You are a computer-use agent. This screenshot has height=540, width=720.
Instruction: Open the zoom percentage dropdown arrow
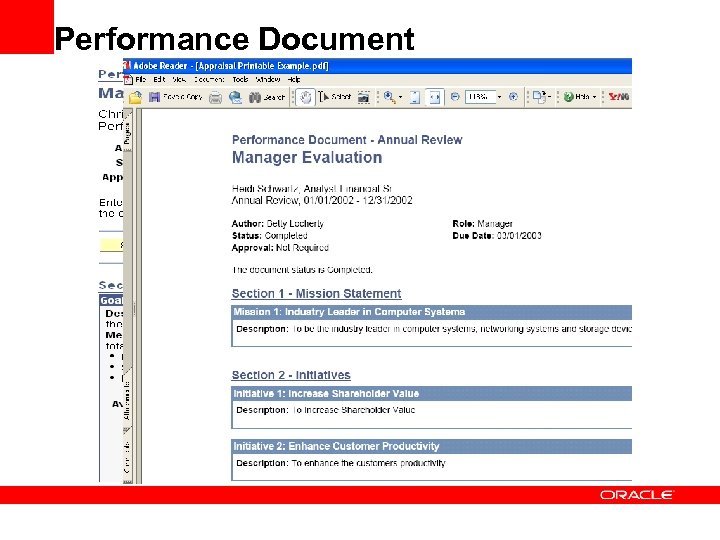pos(500,97)
